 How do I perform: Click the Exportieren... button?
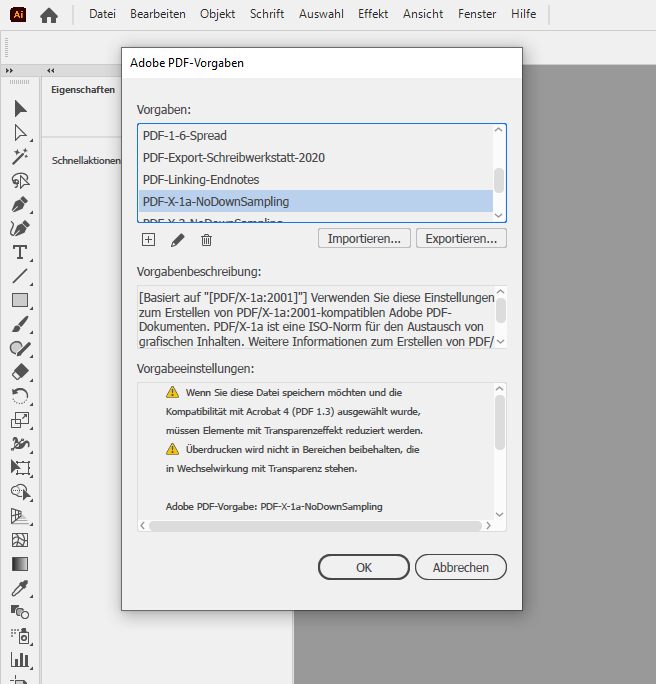[x=461, y=239]
